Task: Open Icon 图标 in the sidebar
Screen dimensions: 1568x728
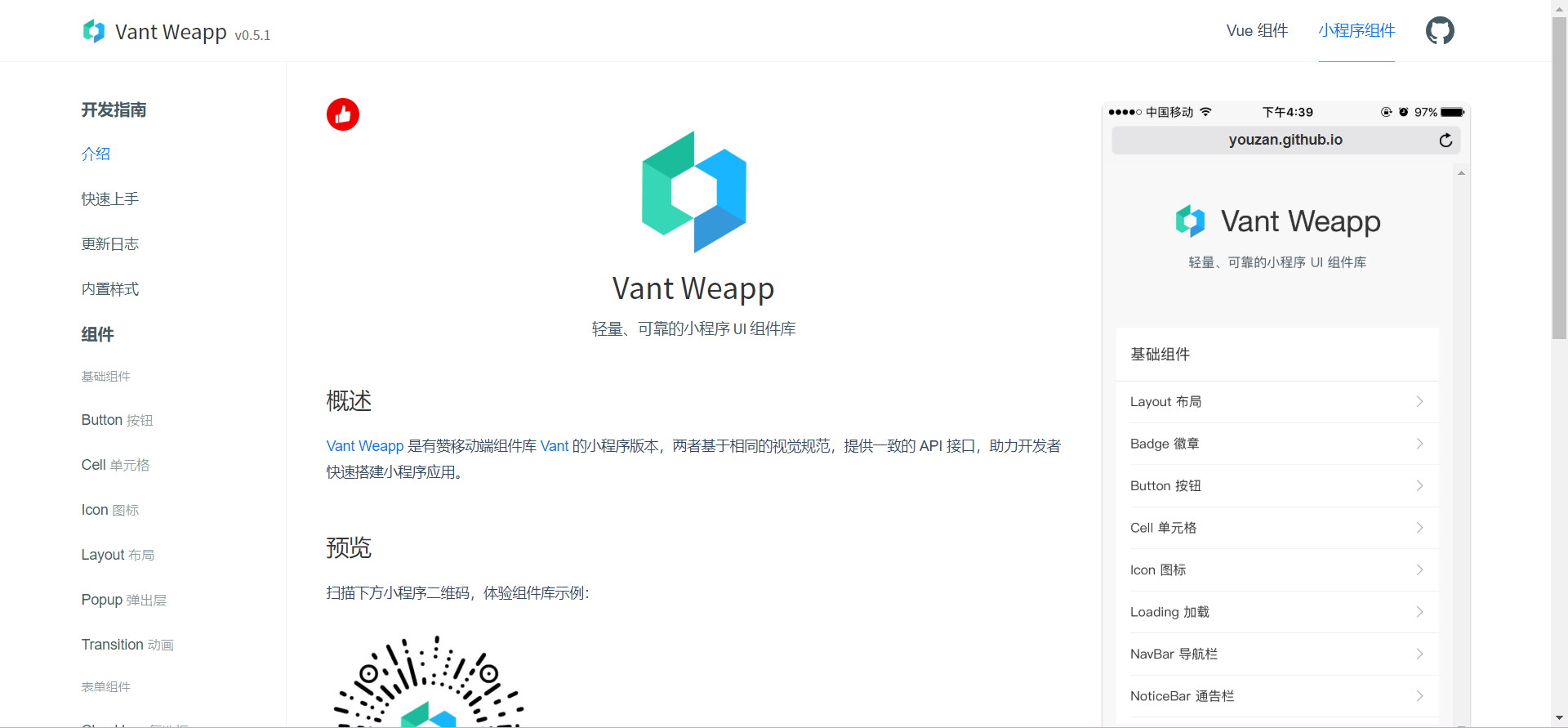Action: (110, 510)
